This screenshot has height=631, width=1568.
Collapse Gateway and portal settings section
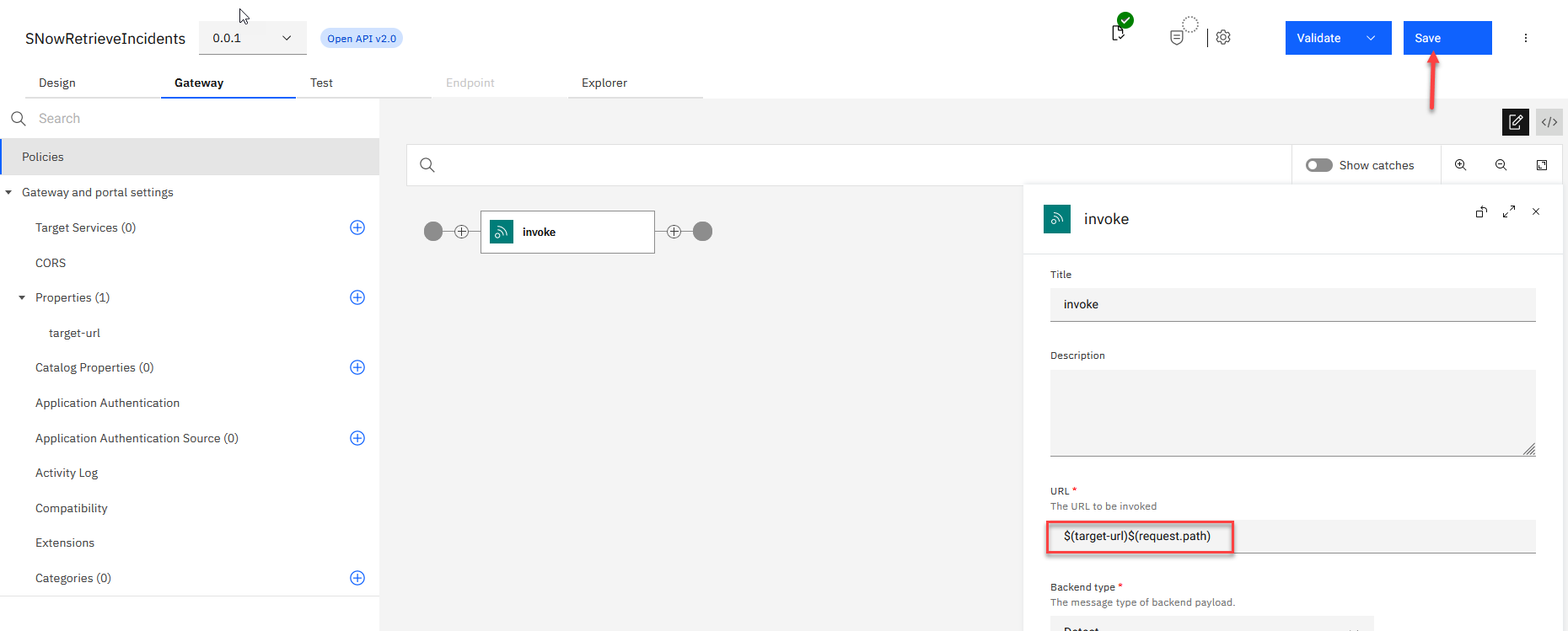pyautogui.click(x=9, y=193)
